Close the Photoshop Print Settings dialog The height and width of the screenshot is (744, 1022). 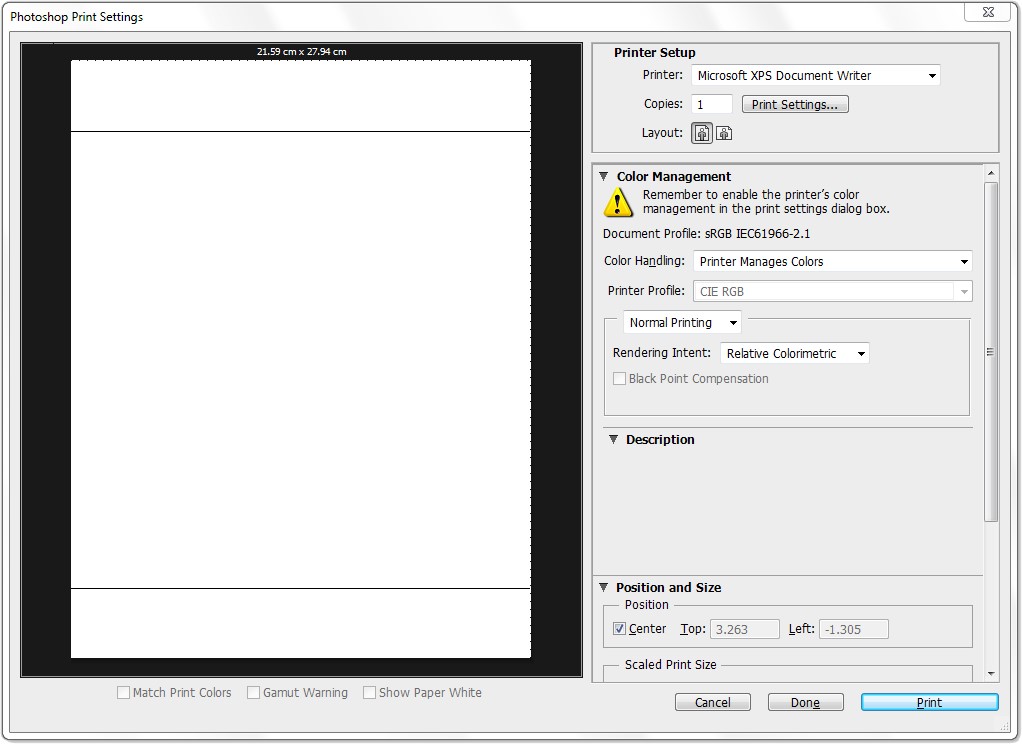point(987,12)
